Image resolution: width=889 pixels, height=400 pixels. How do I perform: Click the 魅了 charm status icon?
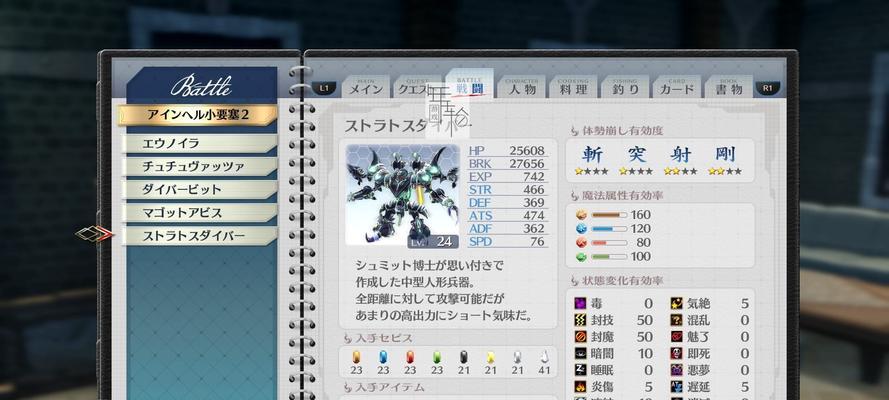[x=676, y=337]
